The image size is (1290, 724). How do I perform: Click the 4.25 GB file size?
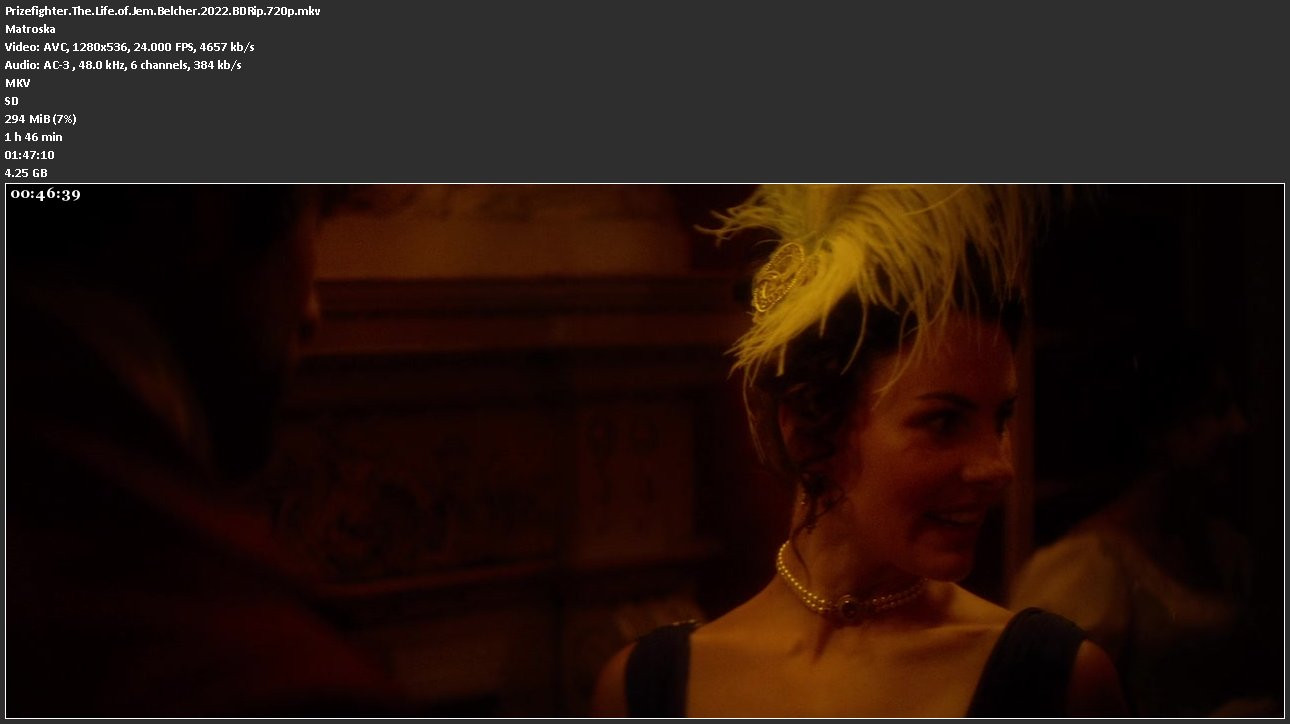[x=26, y=173]
